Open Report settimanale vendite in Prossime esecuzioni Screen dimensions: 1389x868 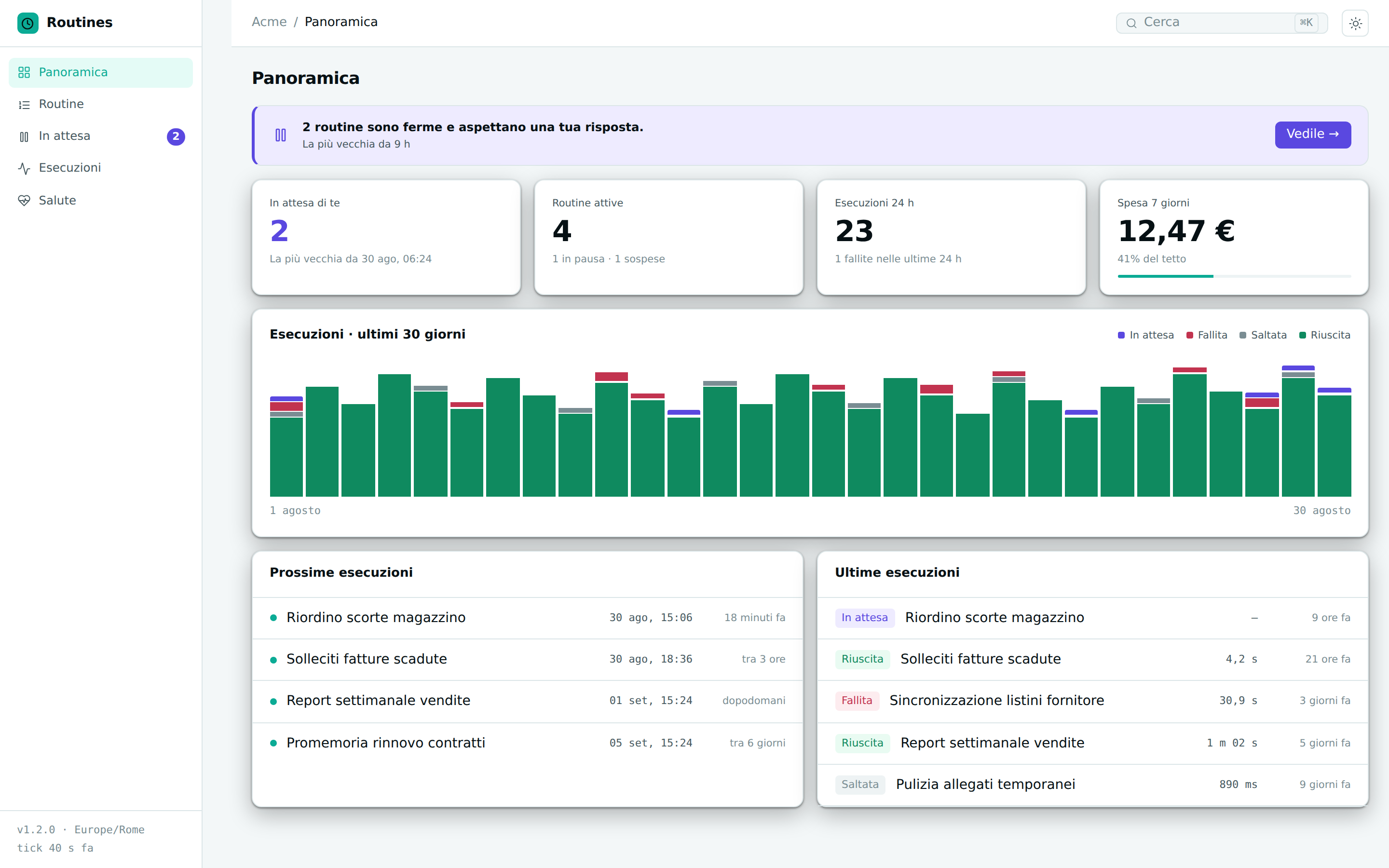pyautogui.click(x=528, y=701)
